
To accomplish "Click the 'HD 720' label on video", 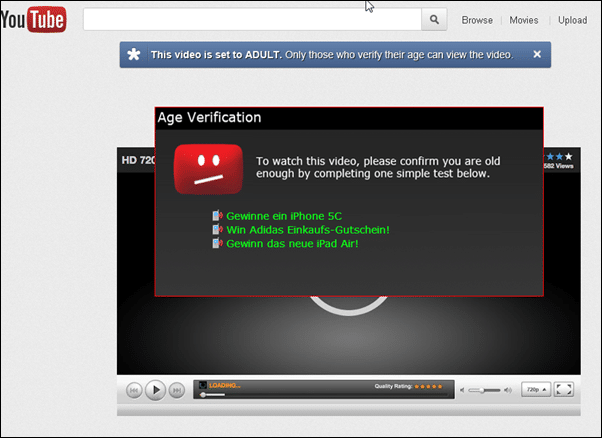I will pyautogui.click(x=138, y=160).
